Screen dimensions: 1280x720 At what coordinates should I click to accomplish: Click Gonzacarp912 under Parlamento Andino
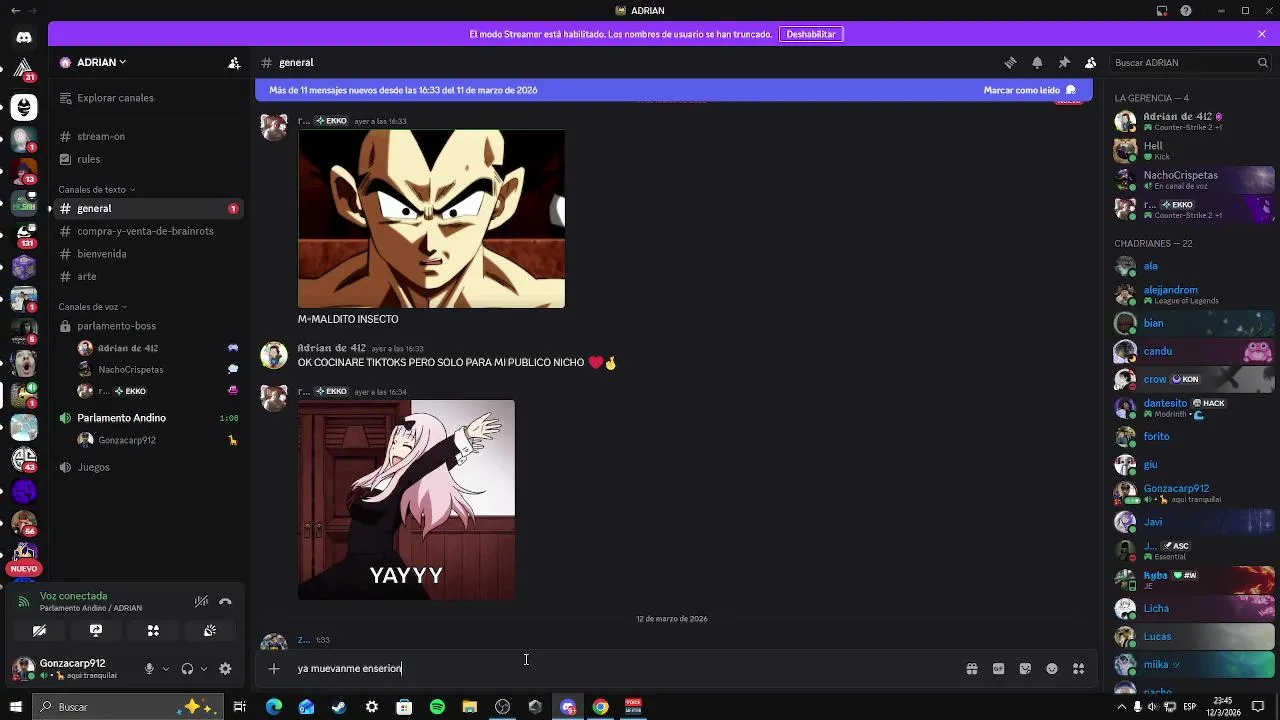click(x=158, y=440)
